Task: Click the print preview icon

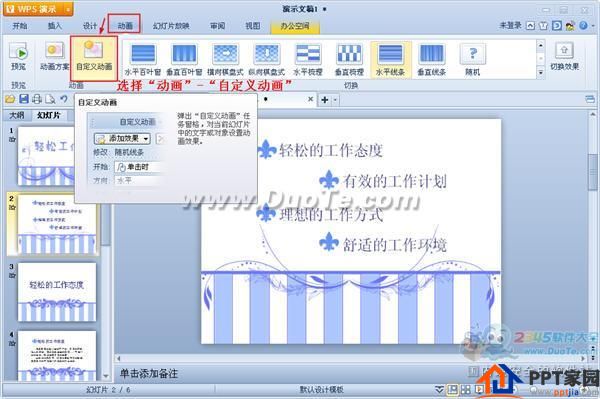Action: point(50,99)
